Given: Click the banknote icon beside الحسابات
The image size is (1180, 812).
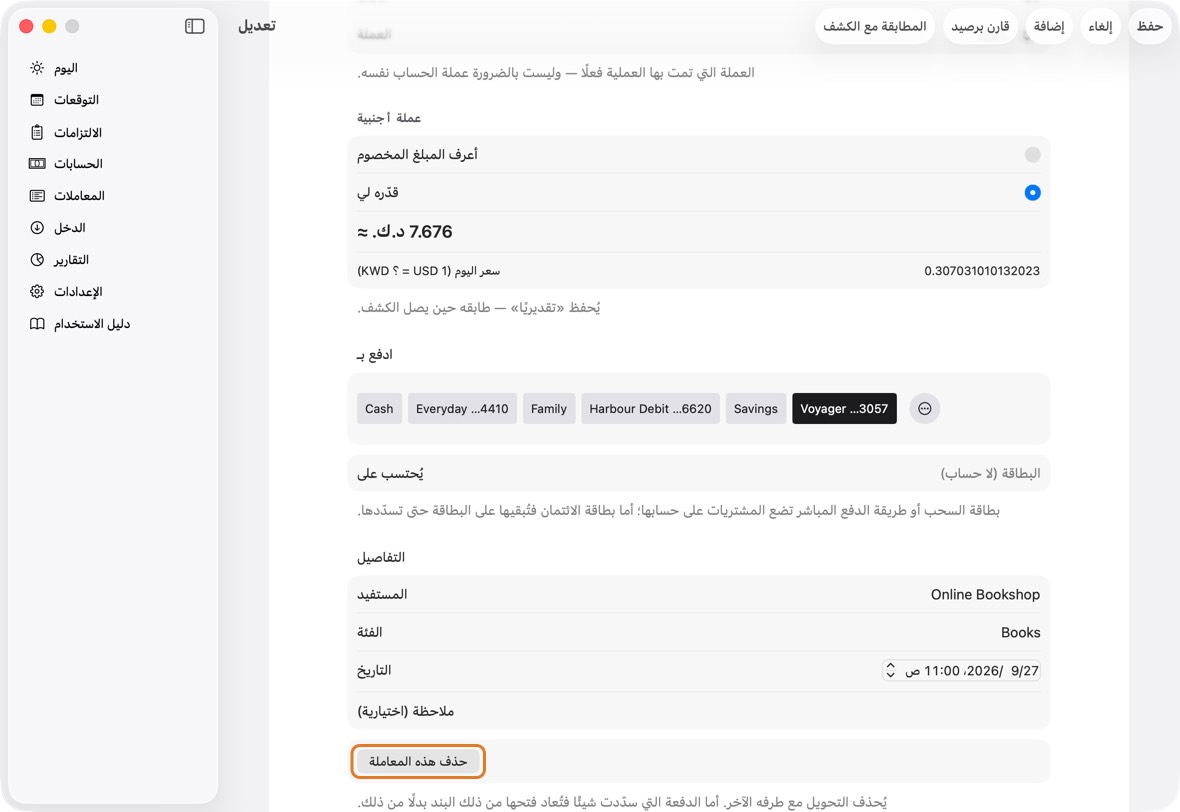Looking at the screenshot, I should 37,163.
